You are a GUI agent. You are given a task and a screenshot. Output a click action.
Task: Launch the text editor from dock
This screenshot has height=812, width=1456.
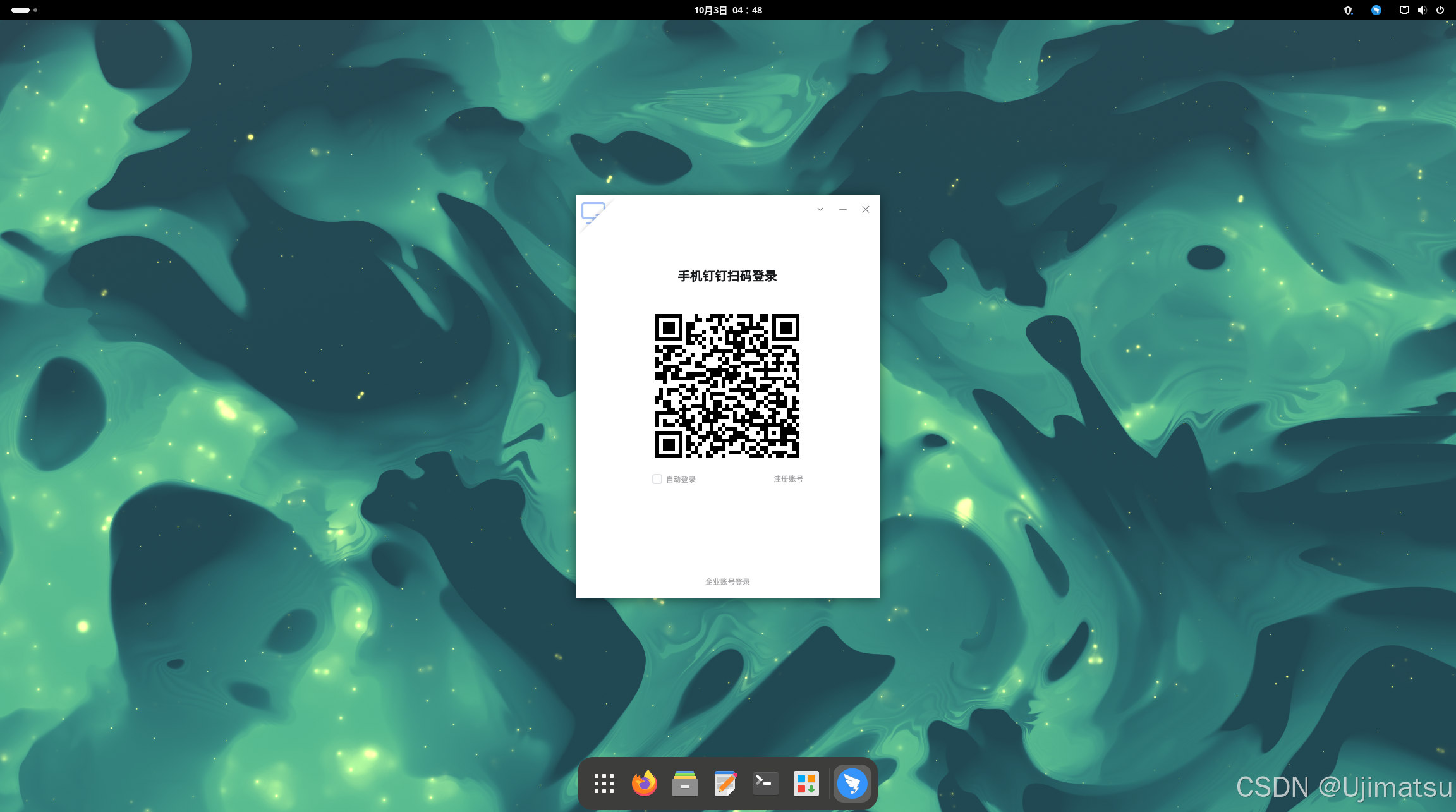pos(725,784)
